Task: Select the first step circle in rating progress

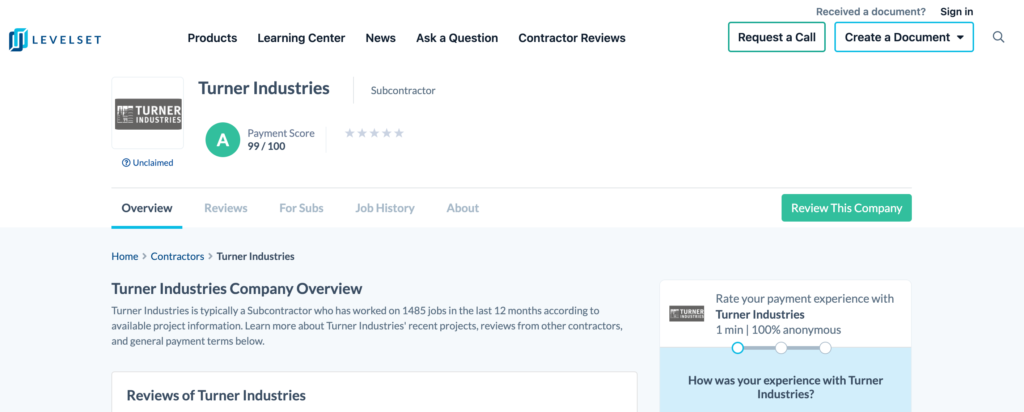Action: (x=737, y=348)
